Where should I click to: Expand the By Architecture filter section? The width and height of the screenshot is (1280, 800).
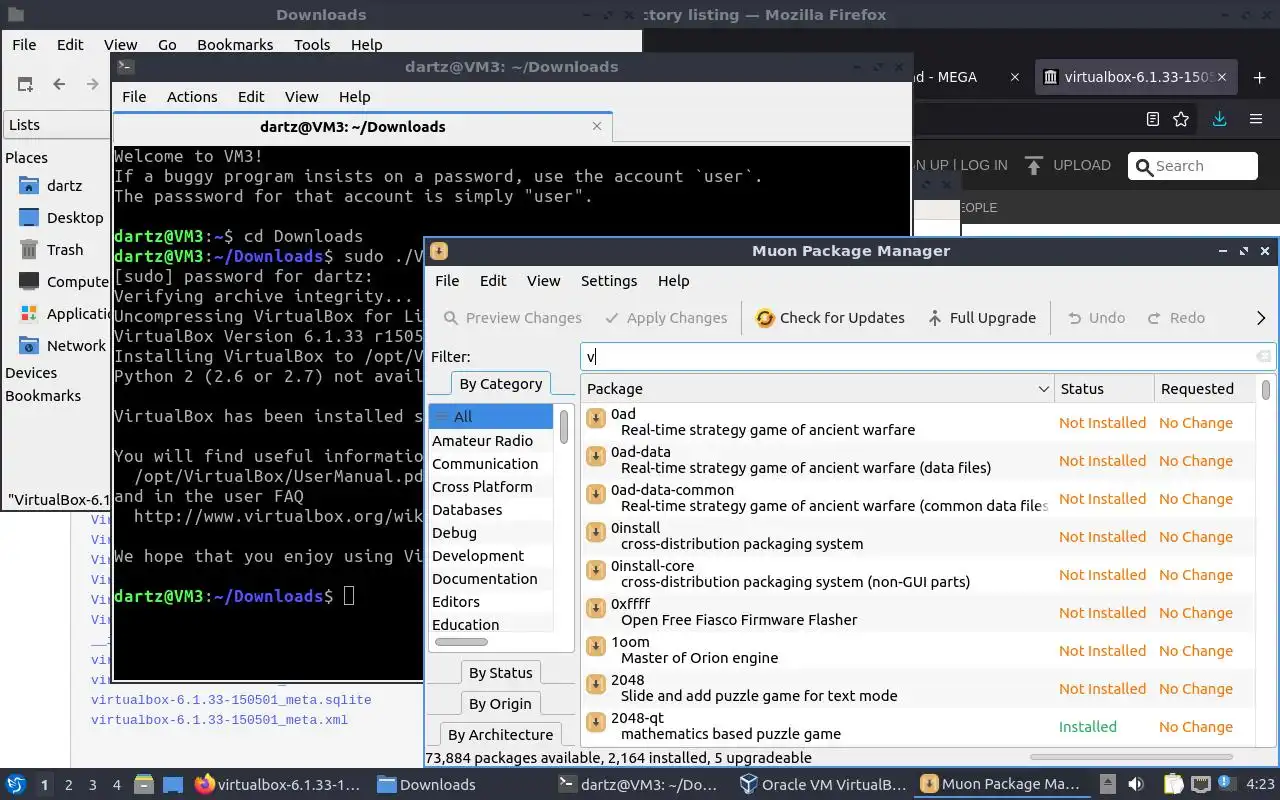500,735
